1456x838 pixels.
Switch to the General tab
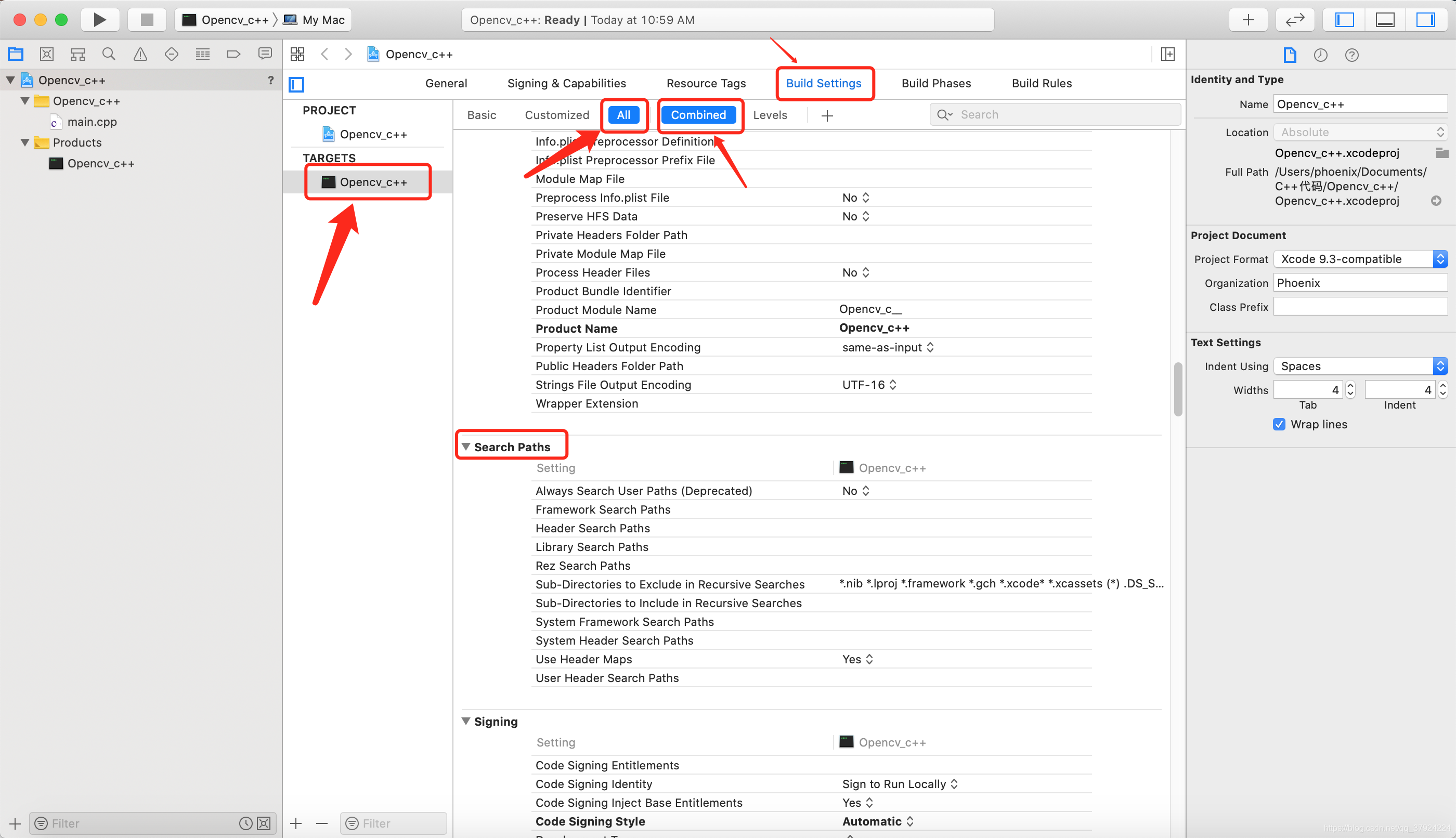pos(446,84)
